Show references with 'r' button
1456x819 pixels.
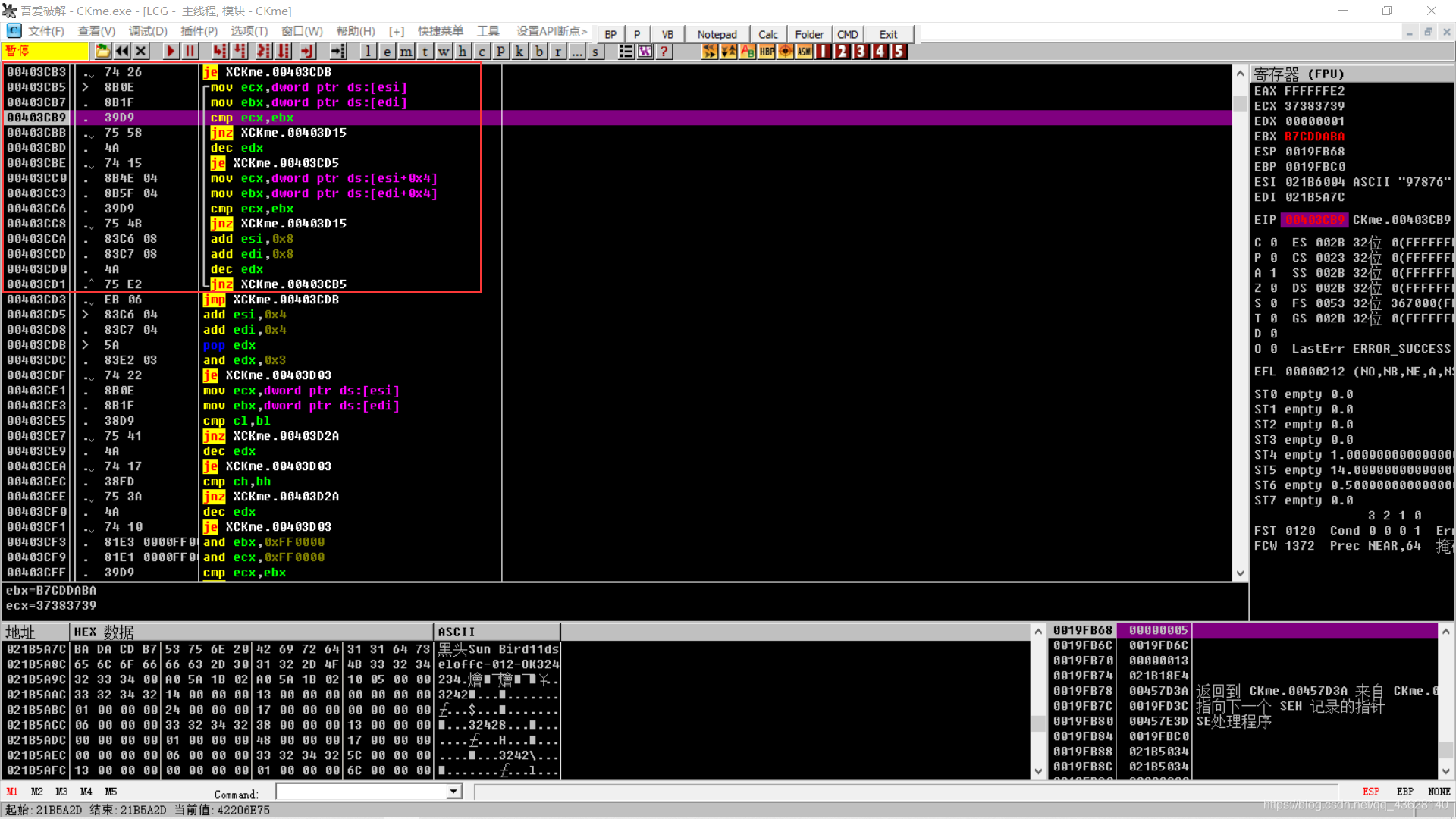tap(557, 51)
